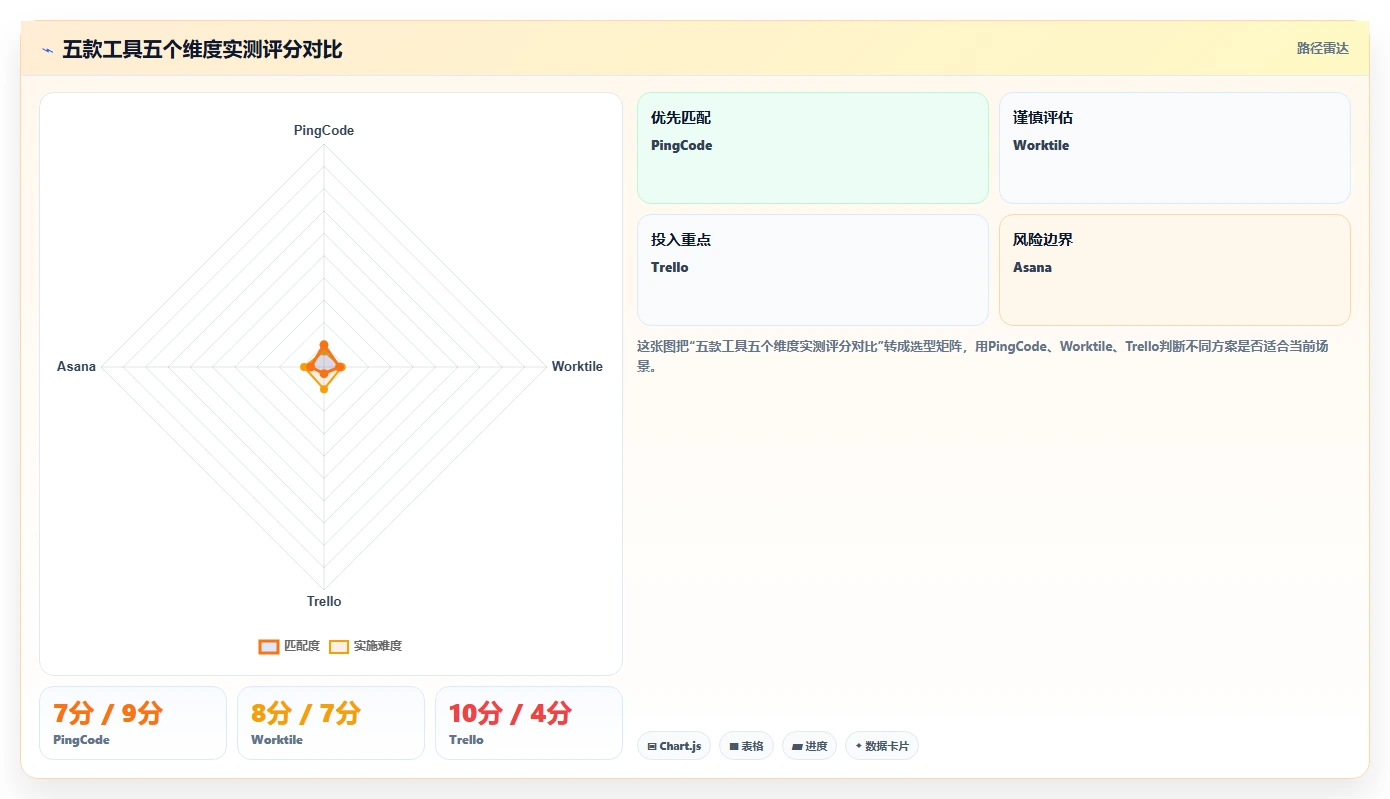This screenshot has height=799, width=1390.
Task: Click the 数据卡片 tag chip
Action: tap(882, 746)
